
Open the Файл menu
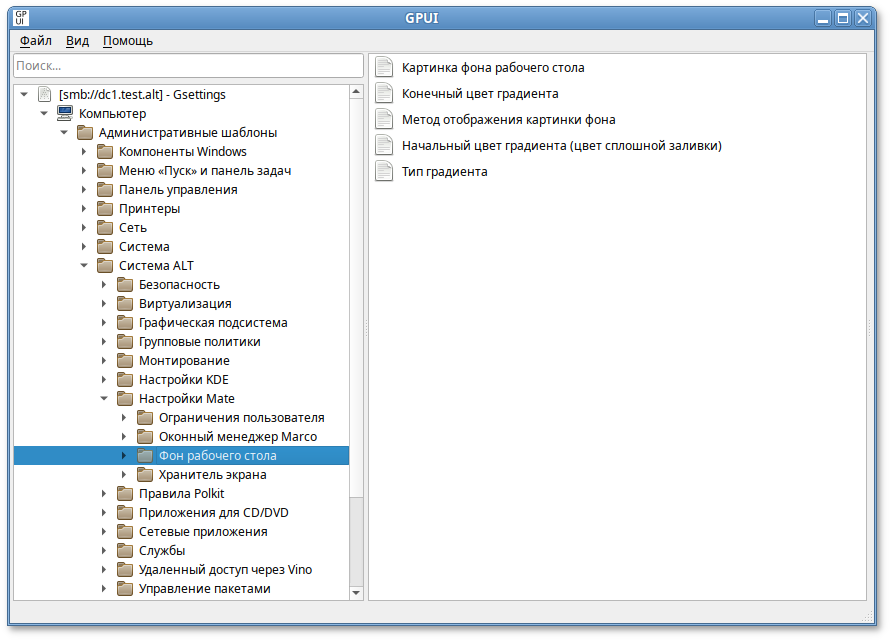[33, 41]
